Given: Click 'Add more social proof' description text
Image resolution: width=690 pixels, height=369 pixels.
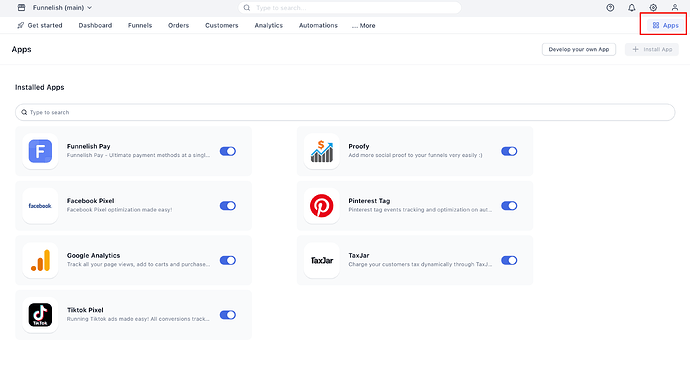Looking at the screenshot, I should pos(415,155).
